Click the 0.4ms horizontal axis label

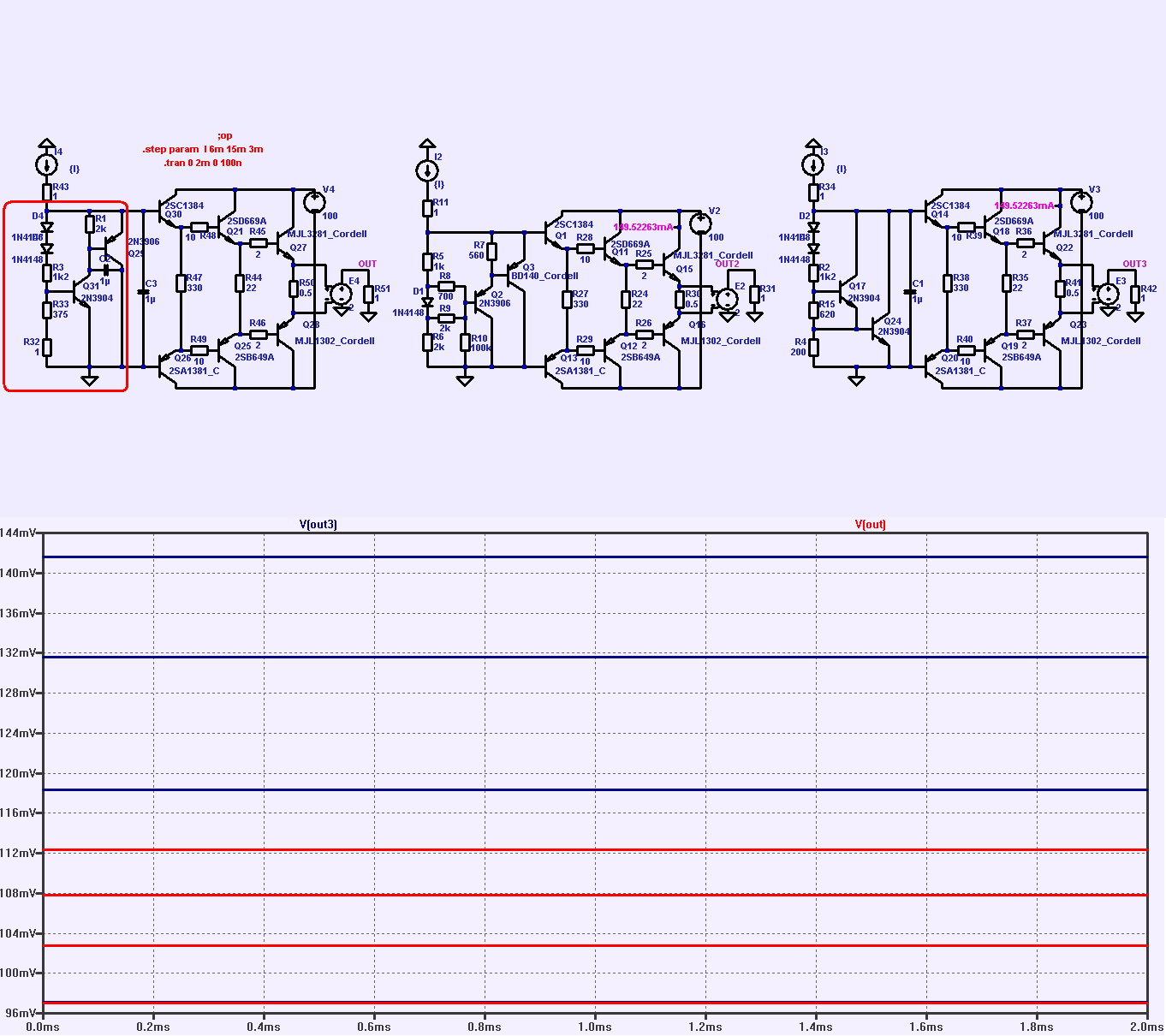[264, 1027]
